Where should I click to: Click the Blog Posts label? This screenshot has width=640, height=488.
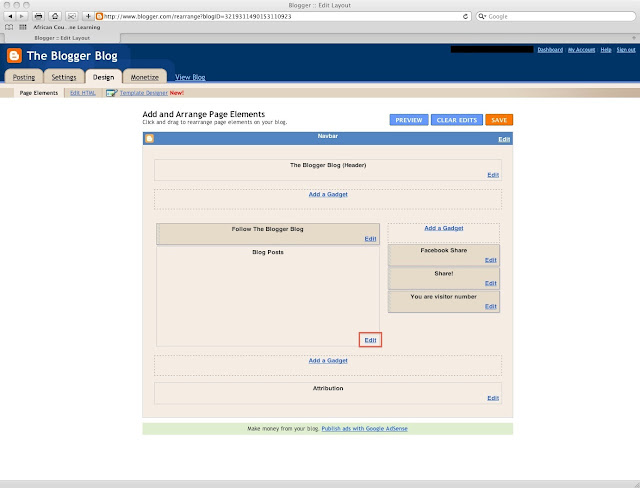tap(268, 252)
